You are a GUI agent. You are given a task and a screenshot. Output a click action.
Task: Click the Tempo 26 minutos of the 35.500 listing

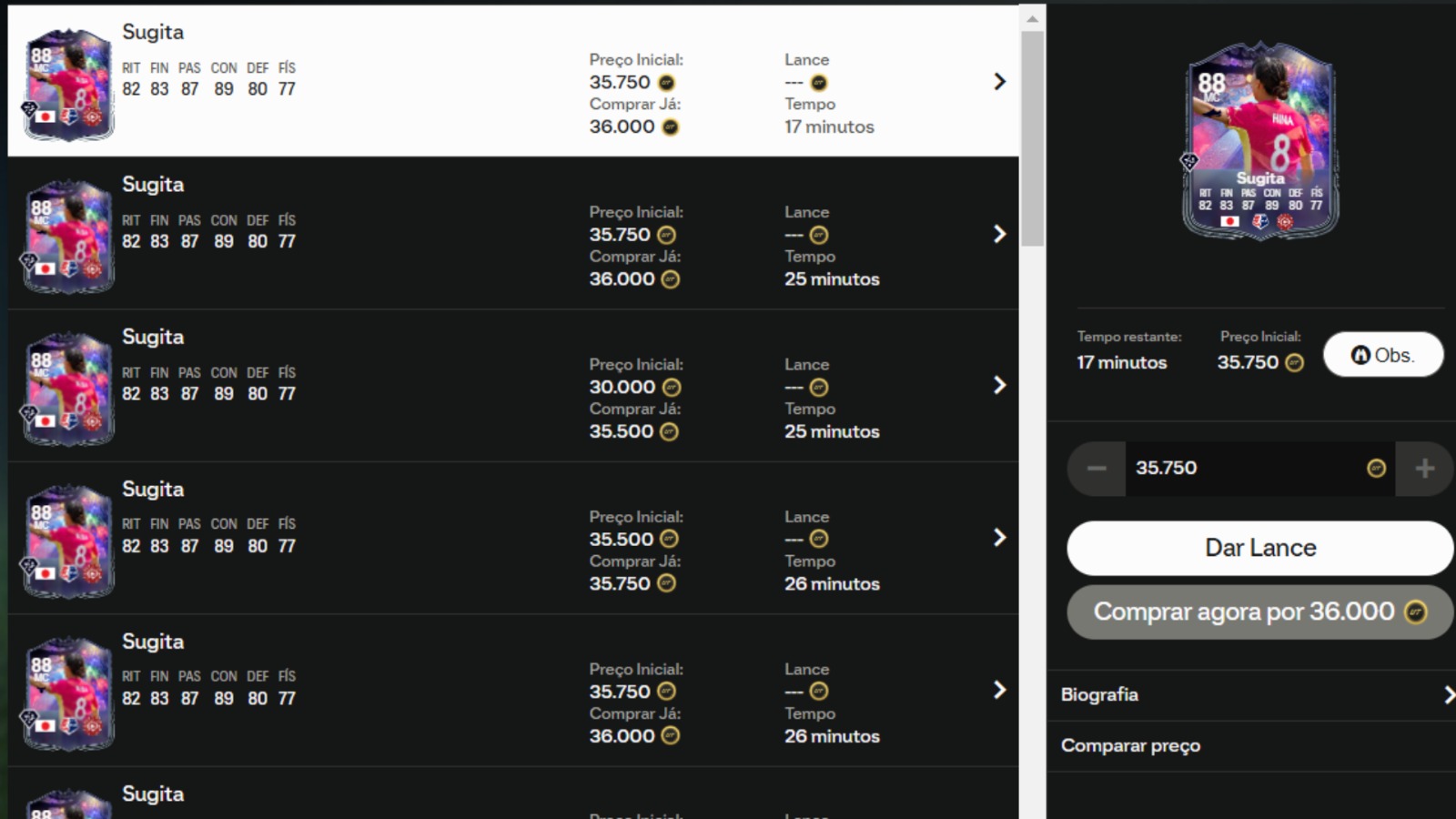click(832, 584)
